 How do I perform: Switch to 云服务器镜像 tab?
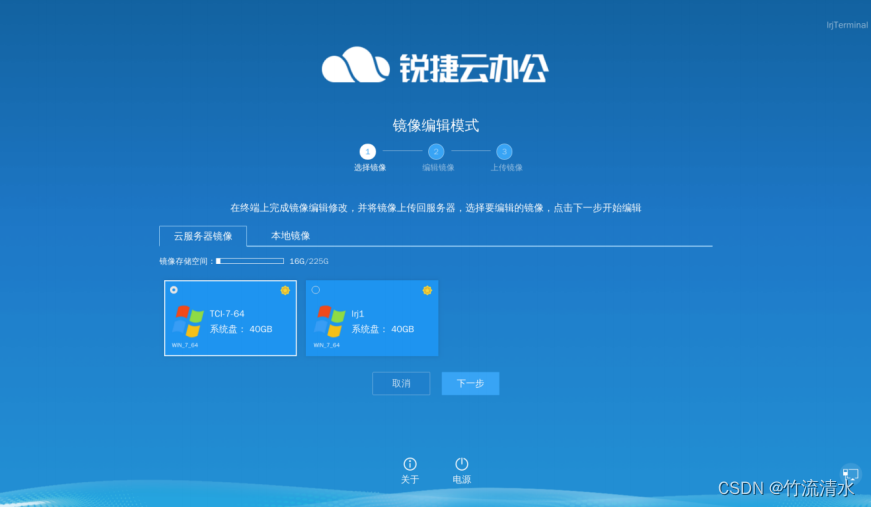(x=203, y=236)
